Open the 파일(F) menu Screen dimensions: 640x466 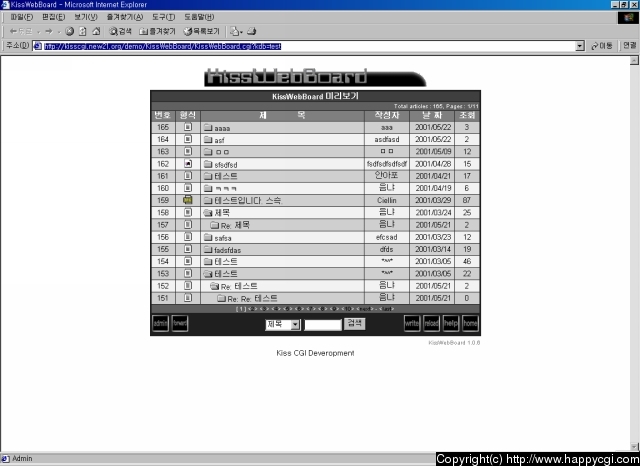click(21, 17)
